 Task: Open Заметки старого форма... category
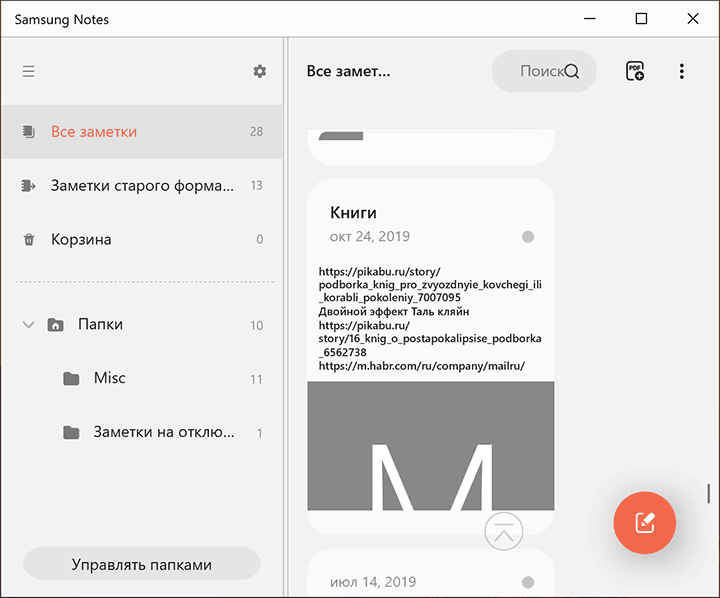click(142, 186)
